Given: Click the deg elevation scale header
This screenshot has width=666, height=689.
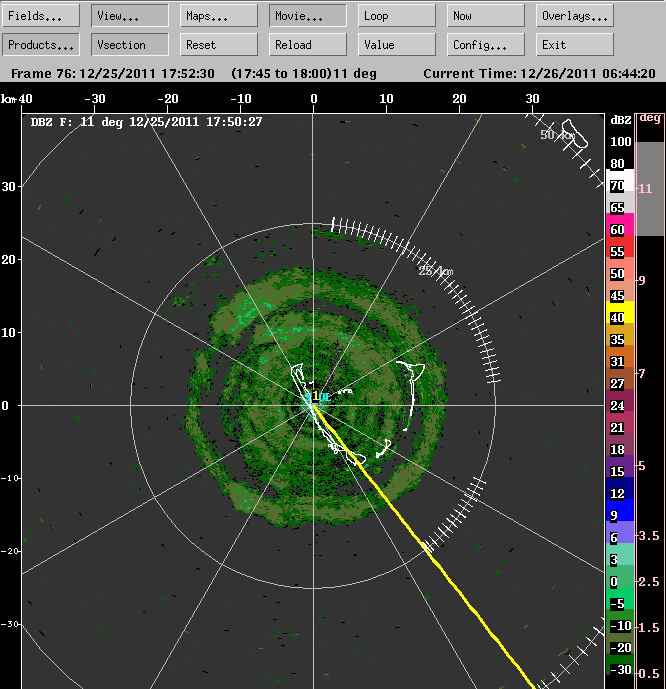Looking at the screenshot, I should [x=650, y=118].
